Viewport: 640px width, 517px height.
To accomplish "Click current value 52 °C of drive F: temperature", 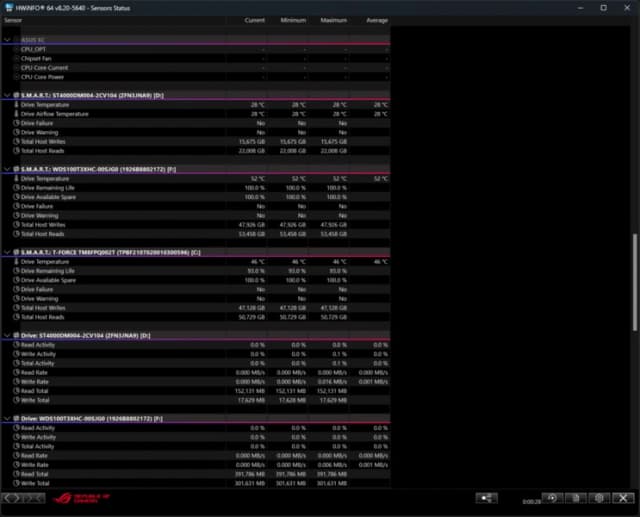I will click(x=258, y=179).
